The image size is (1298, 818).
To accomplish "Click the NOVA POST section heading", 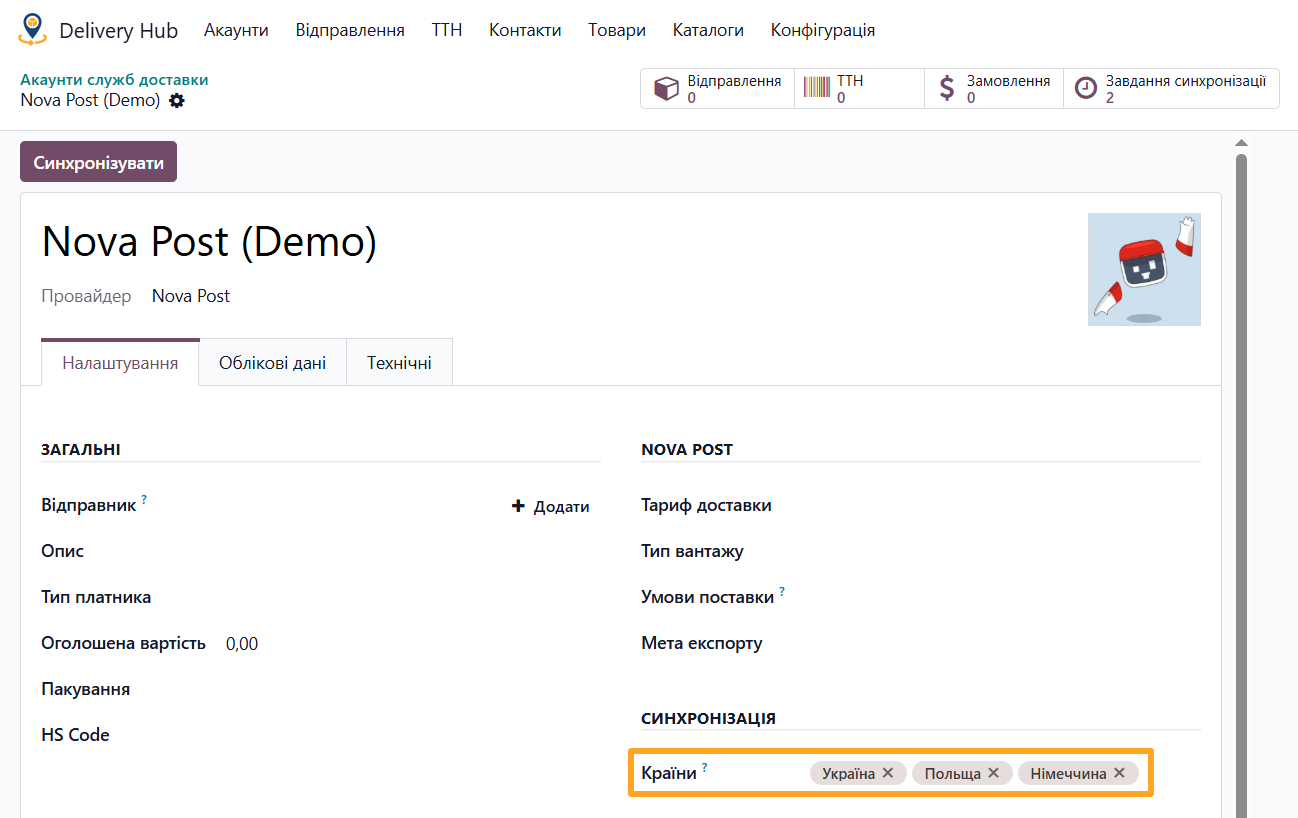I will coord(687,450).
